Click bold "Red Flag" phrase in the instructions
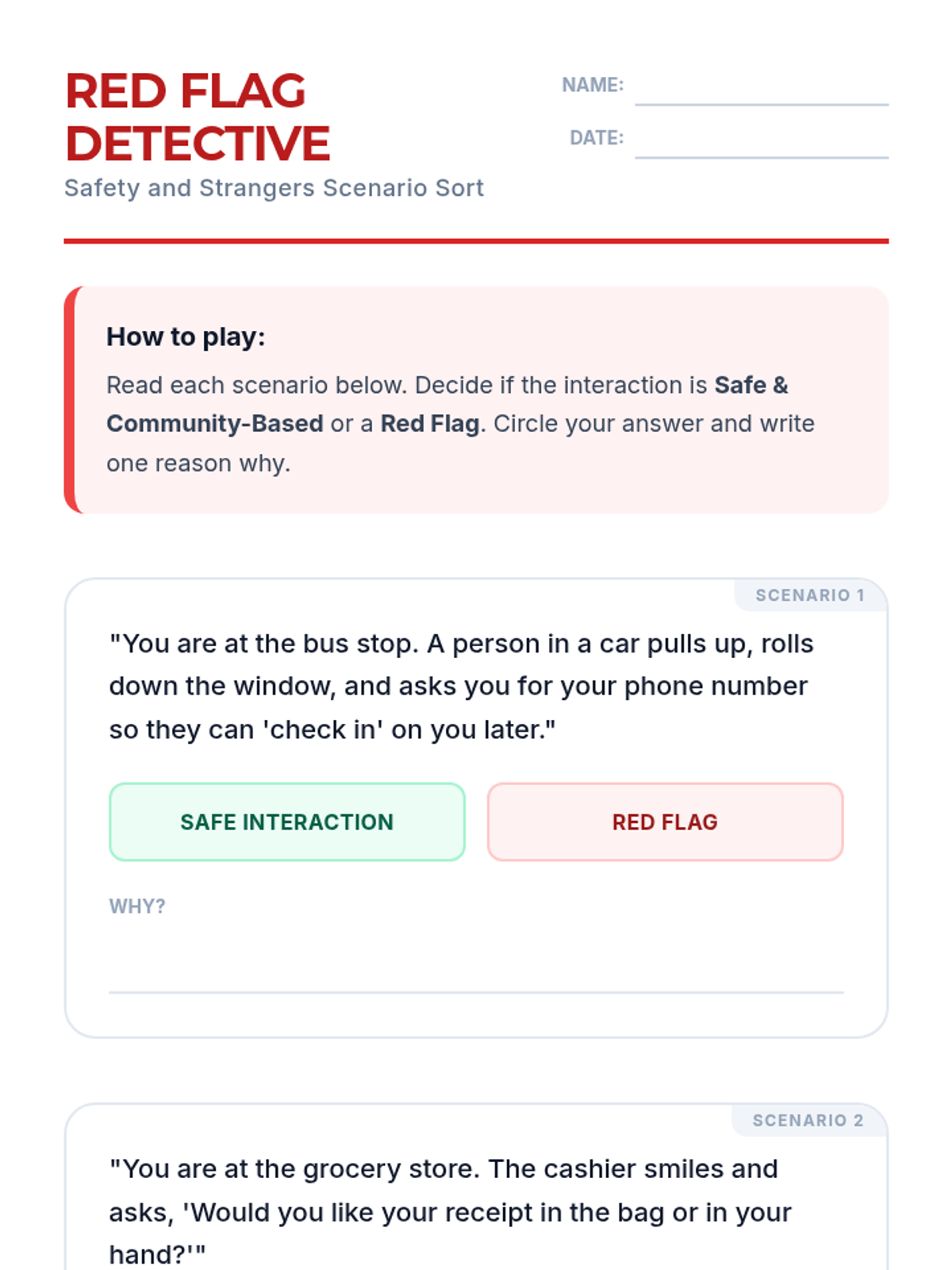952x1270 pixels. pos(429,424)
